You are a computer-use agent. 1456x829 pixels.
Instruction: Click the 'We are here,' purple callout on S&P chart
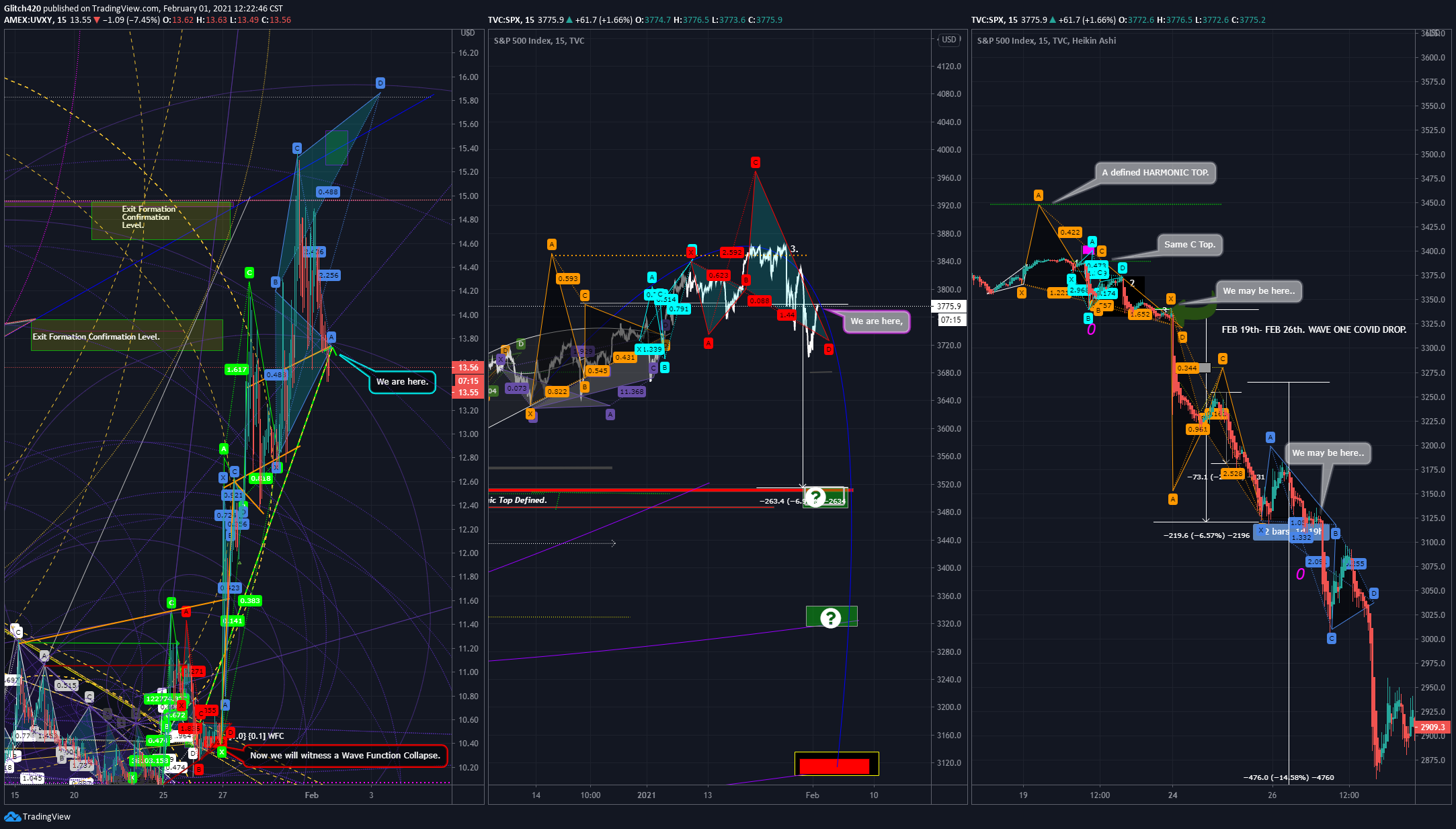point(877,321)
